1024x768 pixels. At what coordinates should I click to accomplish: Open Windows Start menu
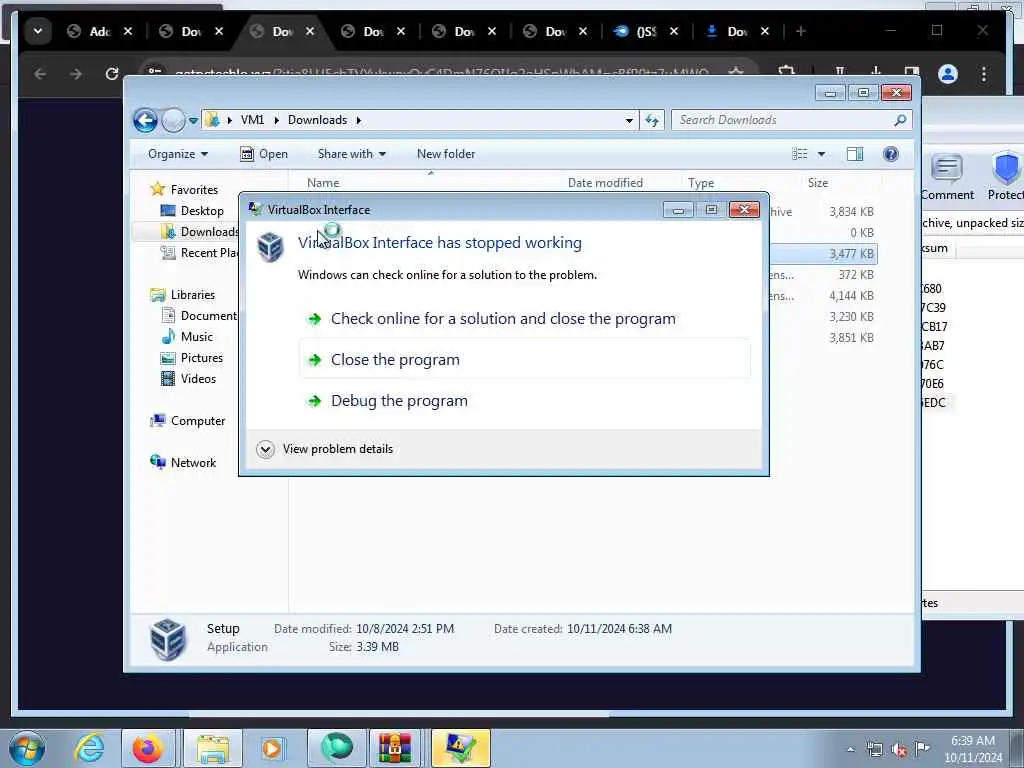click(27, 748)
